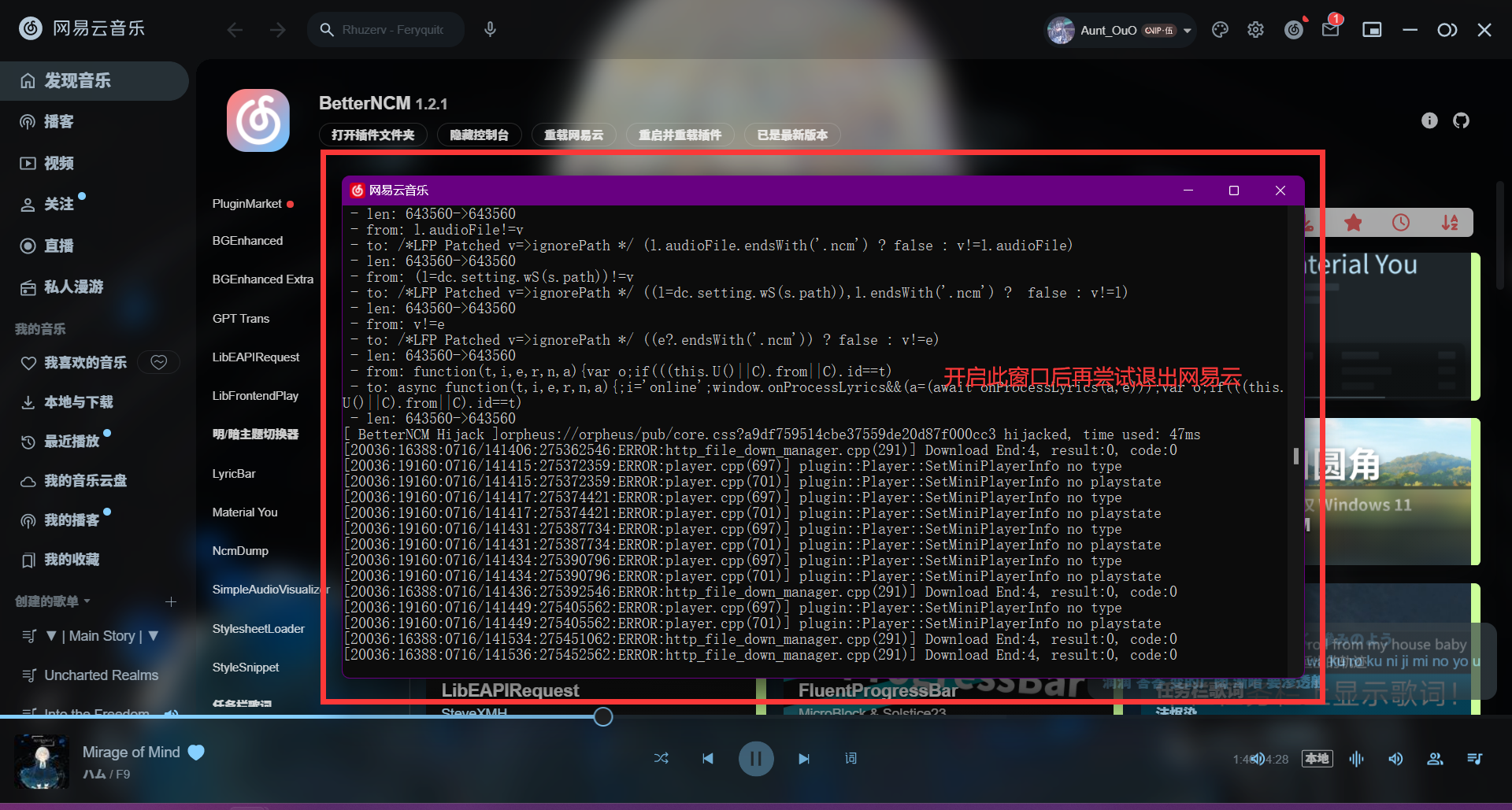Select GPT Trans plugin entry

pyautogui.click(x=241, y=319)
